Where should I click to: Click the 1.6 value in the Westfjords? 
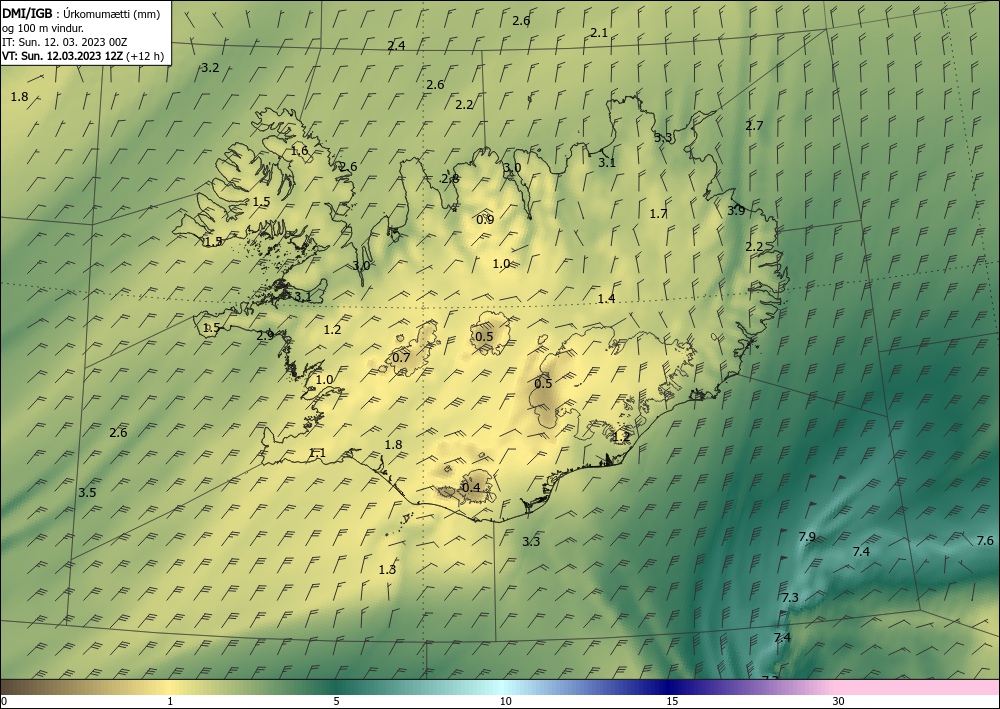tap(300, 151)
